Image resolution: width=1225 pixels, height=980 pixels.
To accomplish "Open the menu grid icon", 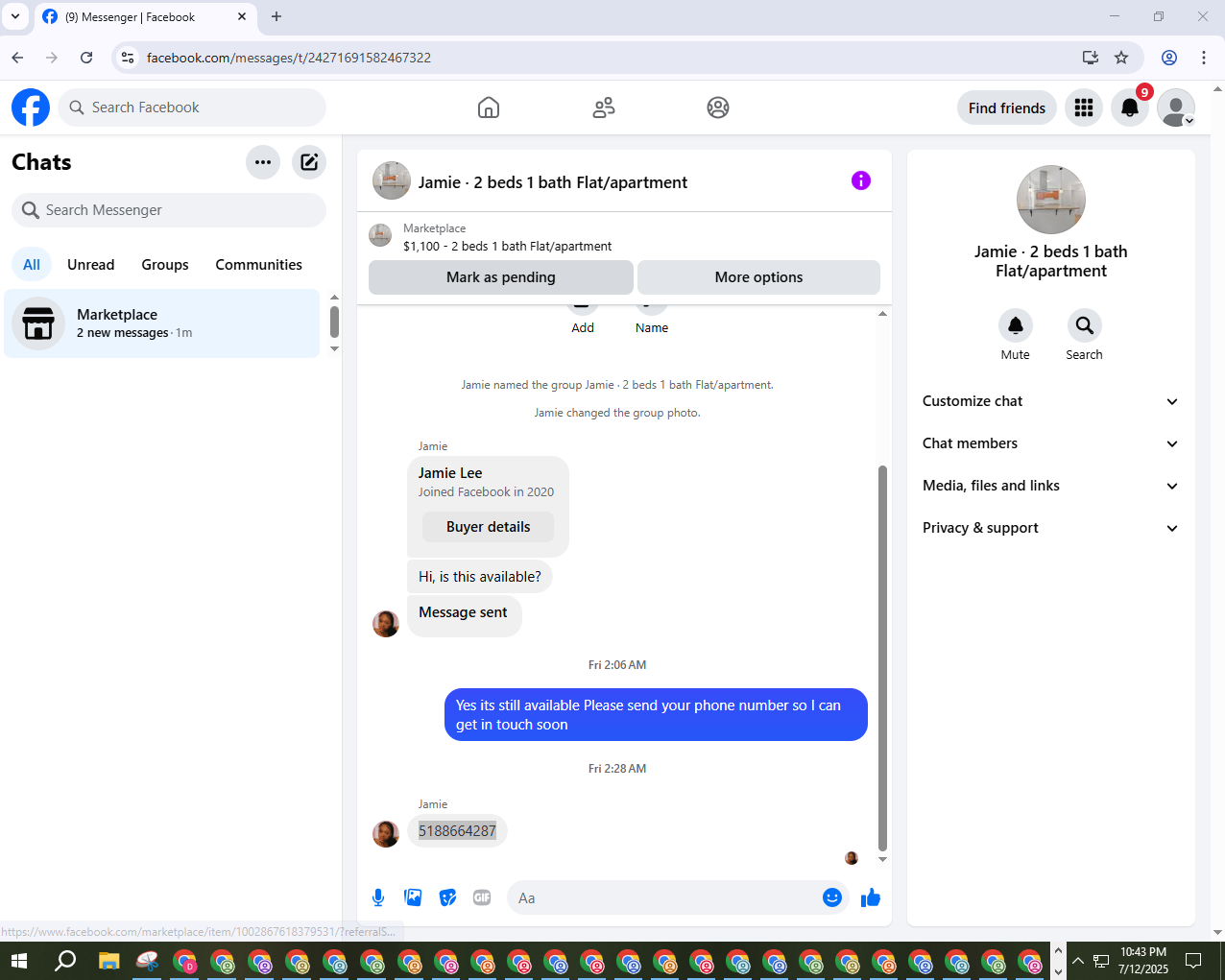I will pos(1084,108).
